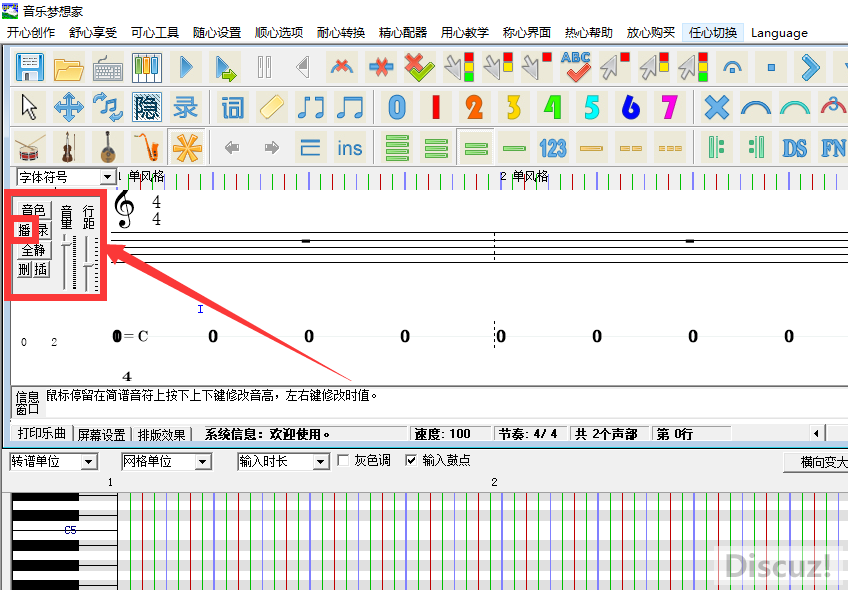Click the floppy disk save icon
The height and width of the screenshot is (590, 848).
point(30,68)
